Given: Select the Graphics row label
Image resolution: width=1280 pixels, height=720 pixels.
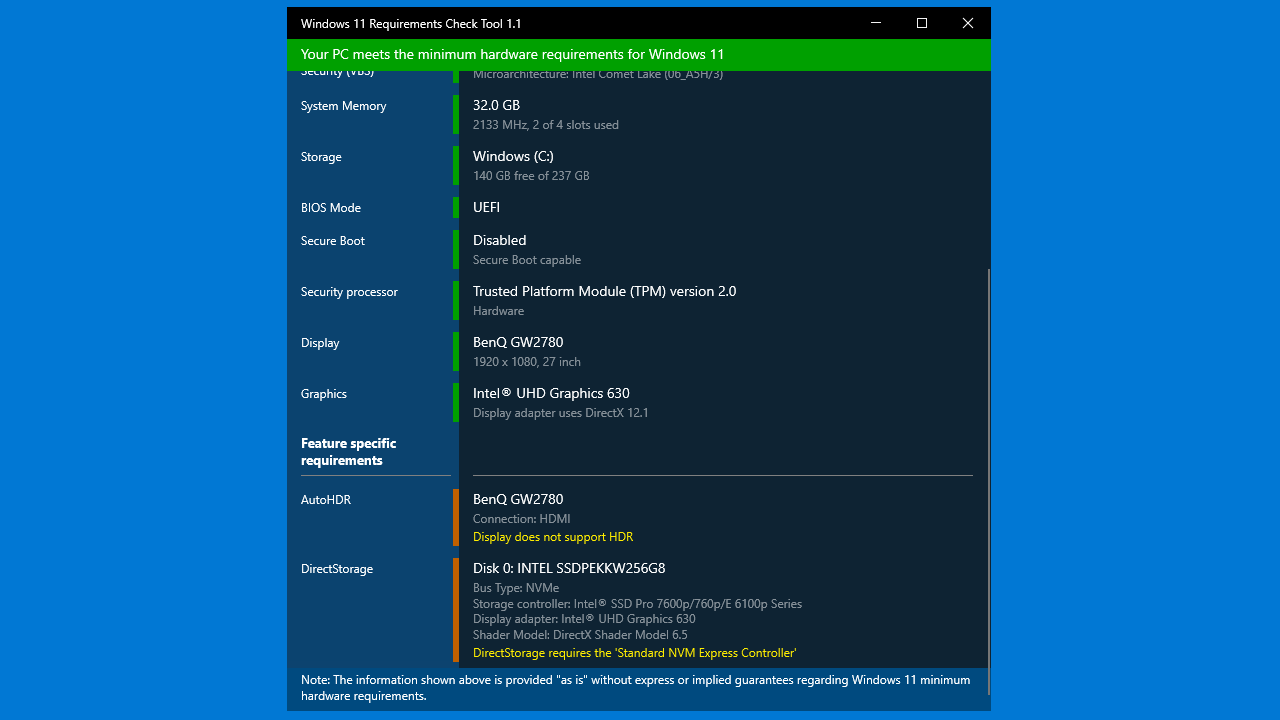Looking at the screenshot, I should pos(324,394).
